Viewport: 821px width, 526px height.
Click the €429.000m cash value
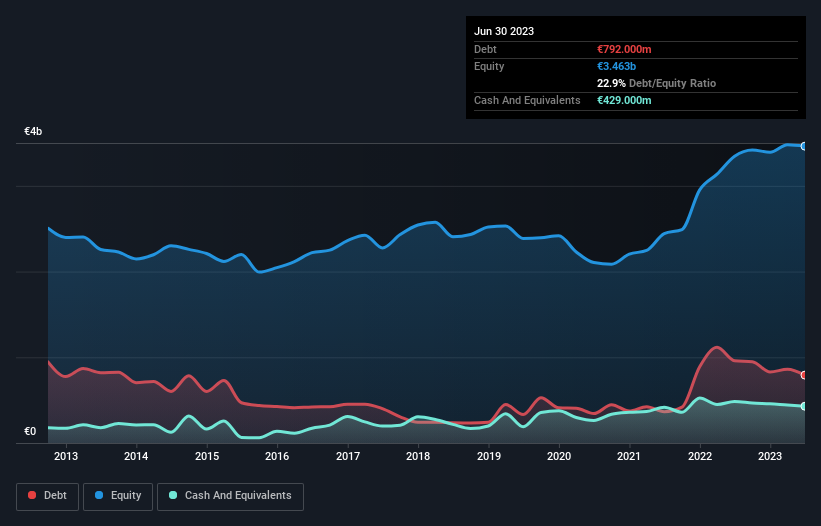coord(624,100)
